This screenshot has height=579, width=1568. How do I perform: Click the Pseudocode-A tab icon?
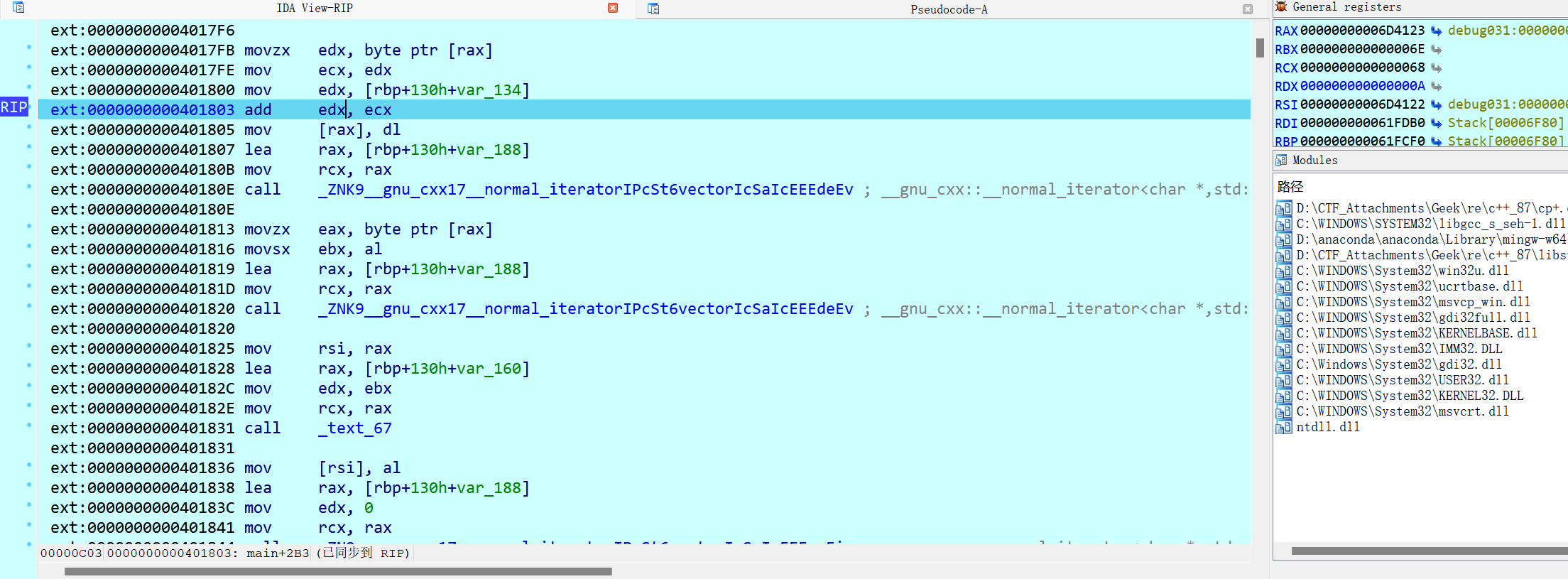point(653,9)
